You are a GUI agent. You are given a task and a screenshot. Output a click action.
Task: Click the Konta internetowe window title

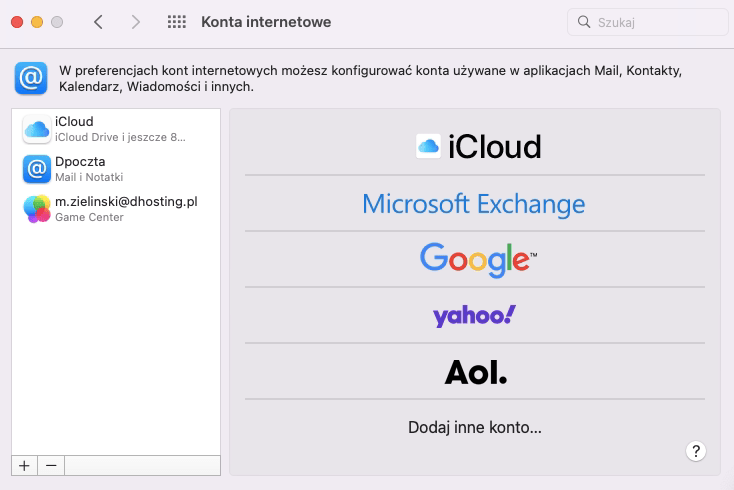(266, 22)
